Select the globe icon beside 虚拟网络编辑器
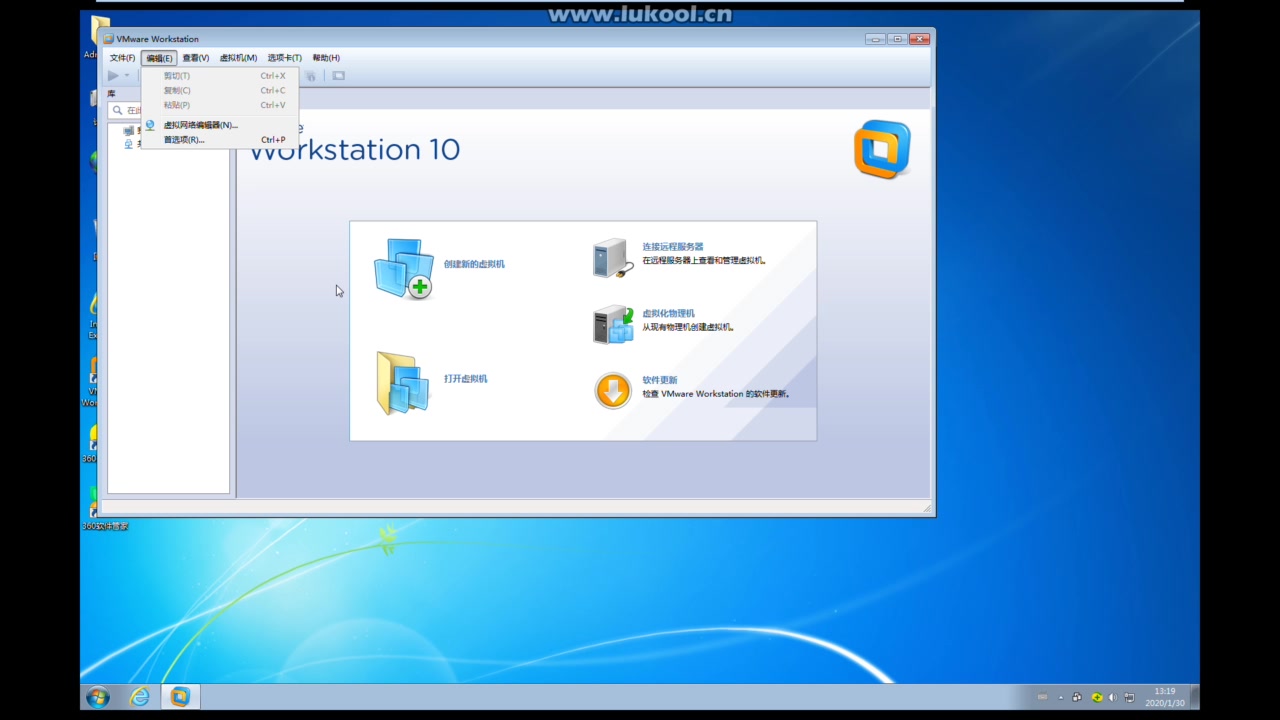Viewport: 1280px width, 720px height. [x=149, y=124]
